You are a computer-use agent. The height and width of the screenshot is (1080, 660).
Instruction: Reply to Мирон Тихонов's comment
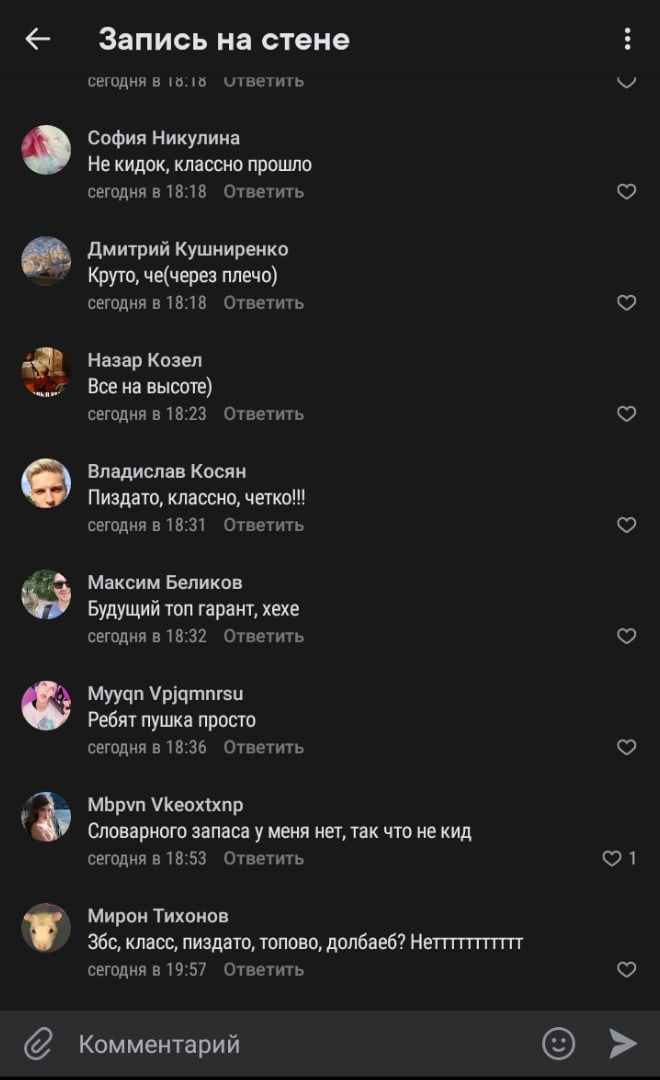coord(263,969)
